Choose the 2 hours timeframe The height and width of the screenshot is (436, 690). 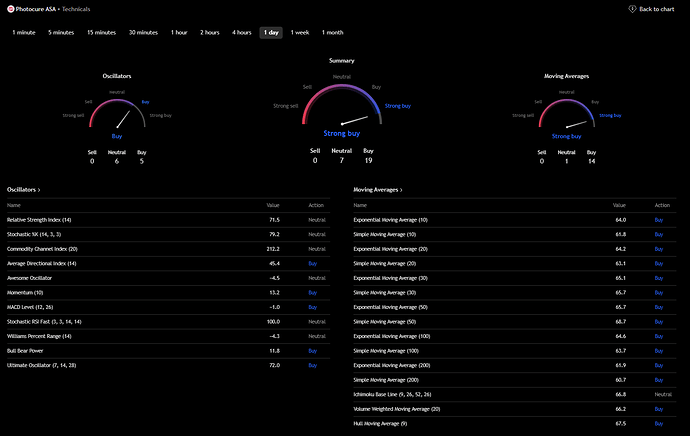[210, 32]
